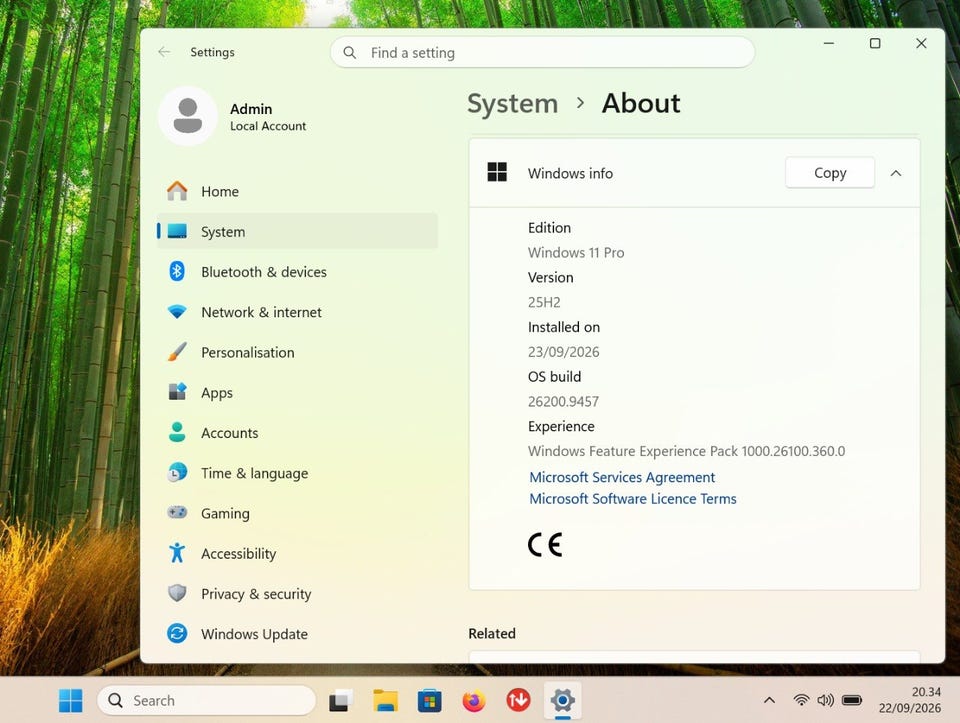Click the Windows logo beside Windows info

pyautogui.click(x=497, y=172)
